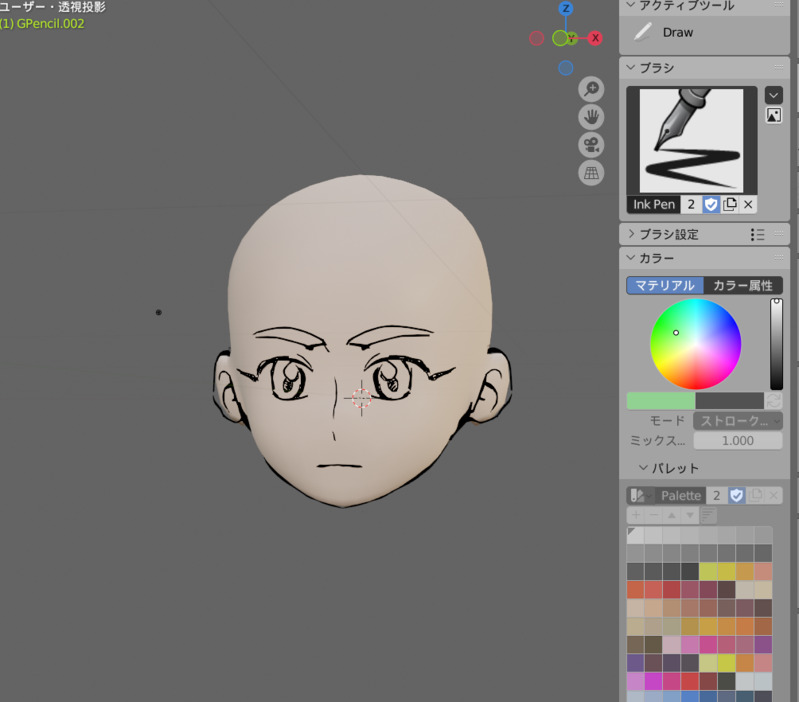Click the 3D cursor on the face
Image resolution: width=799 pixels, height=702 pixels.
click(x=361, y=398)
